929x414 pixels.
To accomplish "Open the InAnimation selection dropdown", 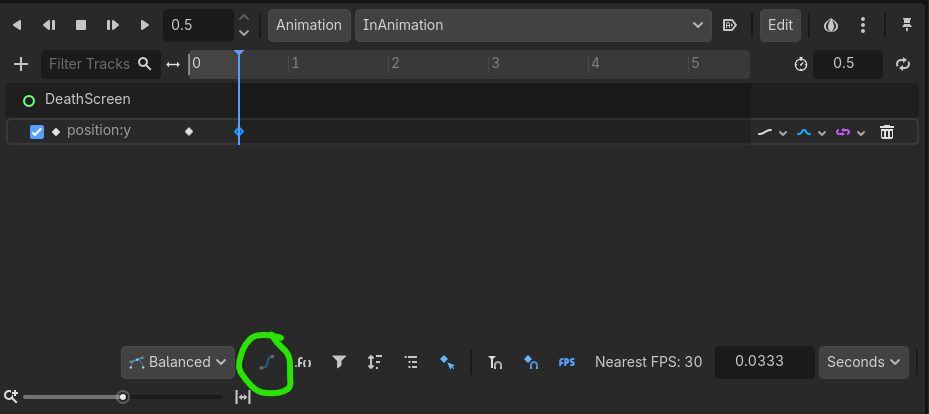I will click(x=532, y=25).
